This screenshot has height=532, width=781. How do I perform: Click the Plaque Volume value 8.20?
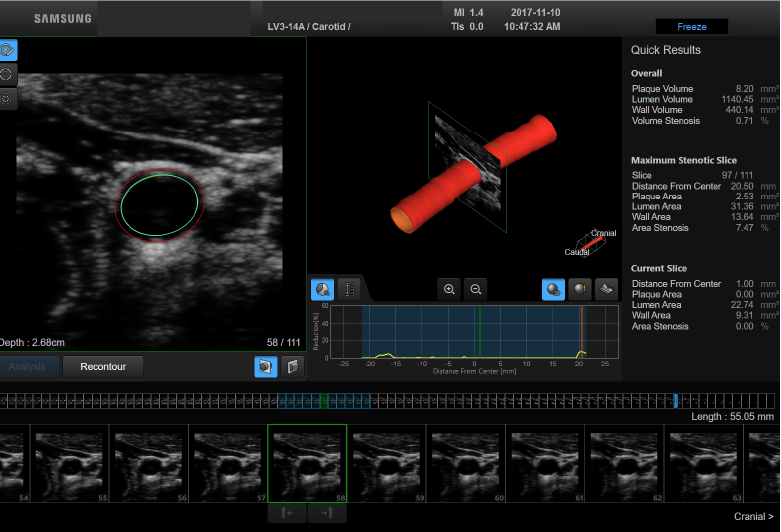744,89
